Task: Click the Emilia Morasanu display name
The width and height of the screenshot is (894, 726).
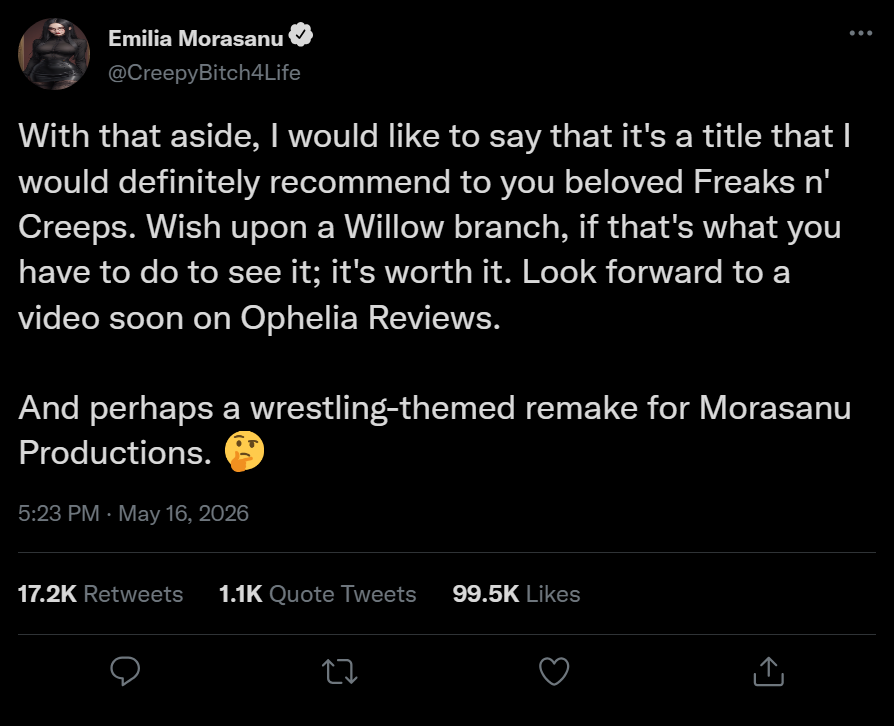Action: tap(196, 38)
